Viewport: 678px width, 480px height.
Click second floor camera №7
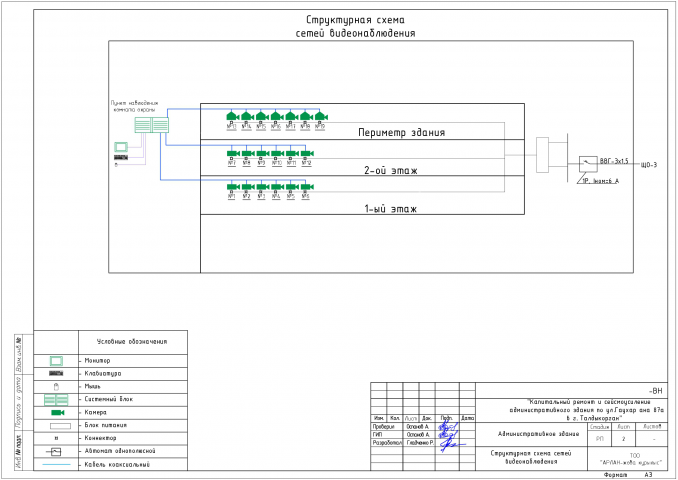[x=233, y=153]
